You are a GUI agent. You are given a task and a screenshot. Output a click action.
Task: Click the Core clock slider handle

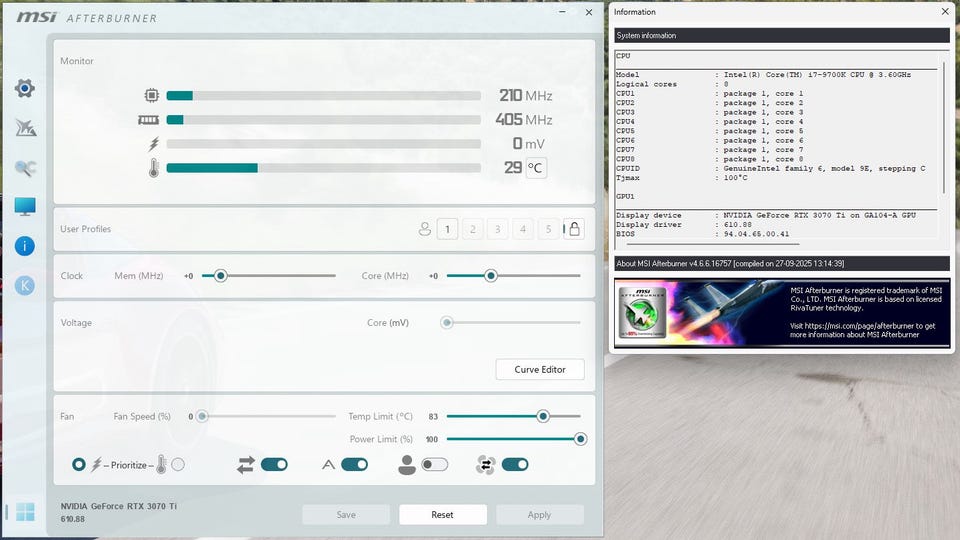click(490, 276)
